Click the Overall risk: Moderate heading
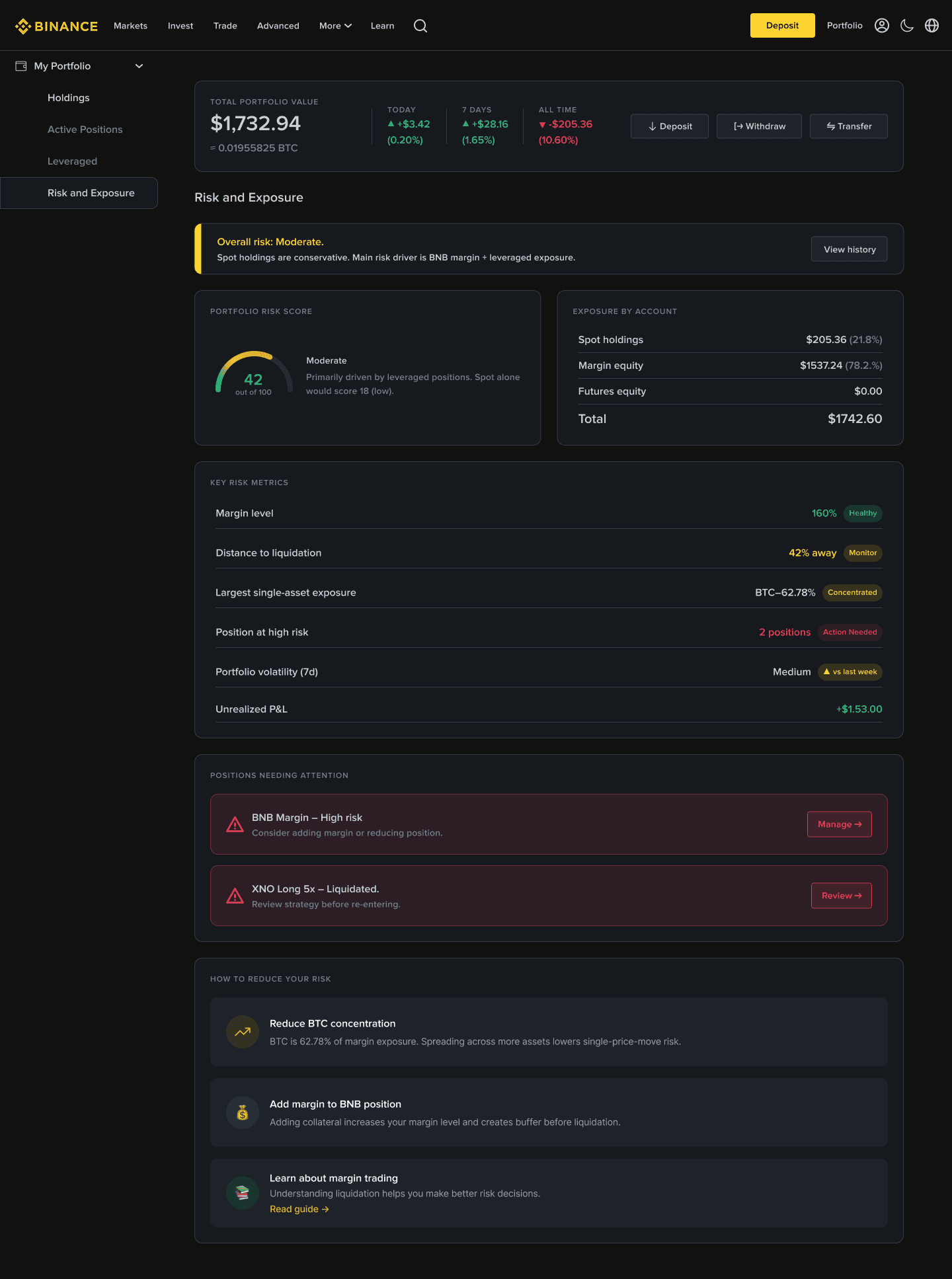The width and height of the screenshot is (952, 1279). click(x=270, y=242)
